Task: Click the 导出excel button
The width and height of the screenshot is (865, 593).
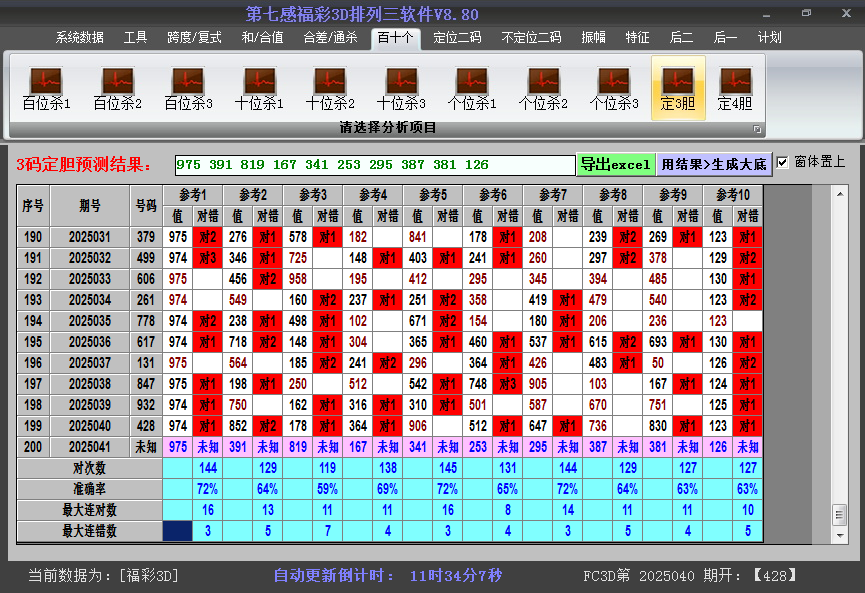Action: coord(616,164)
